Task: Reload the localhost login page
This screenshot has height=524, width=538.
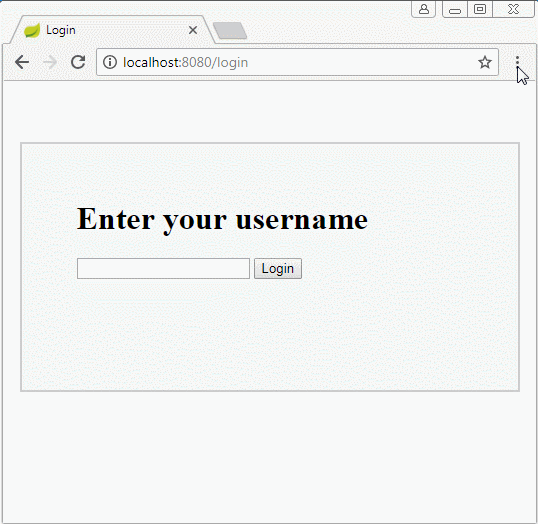Action: pos(78,62)
